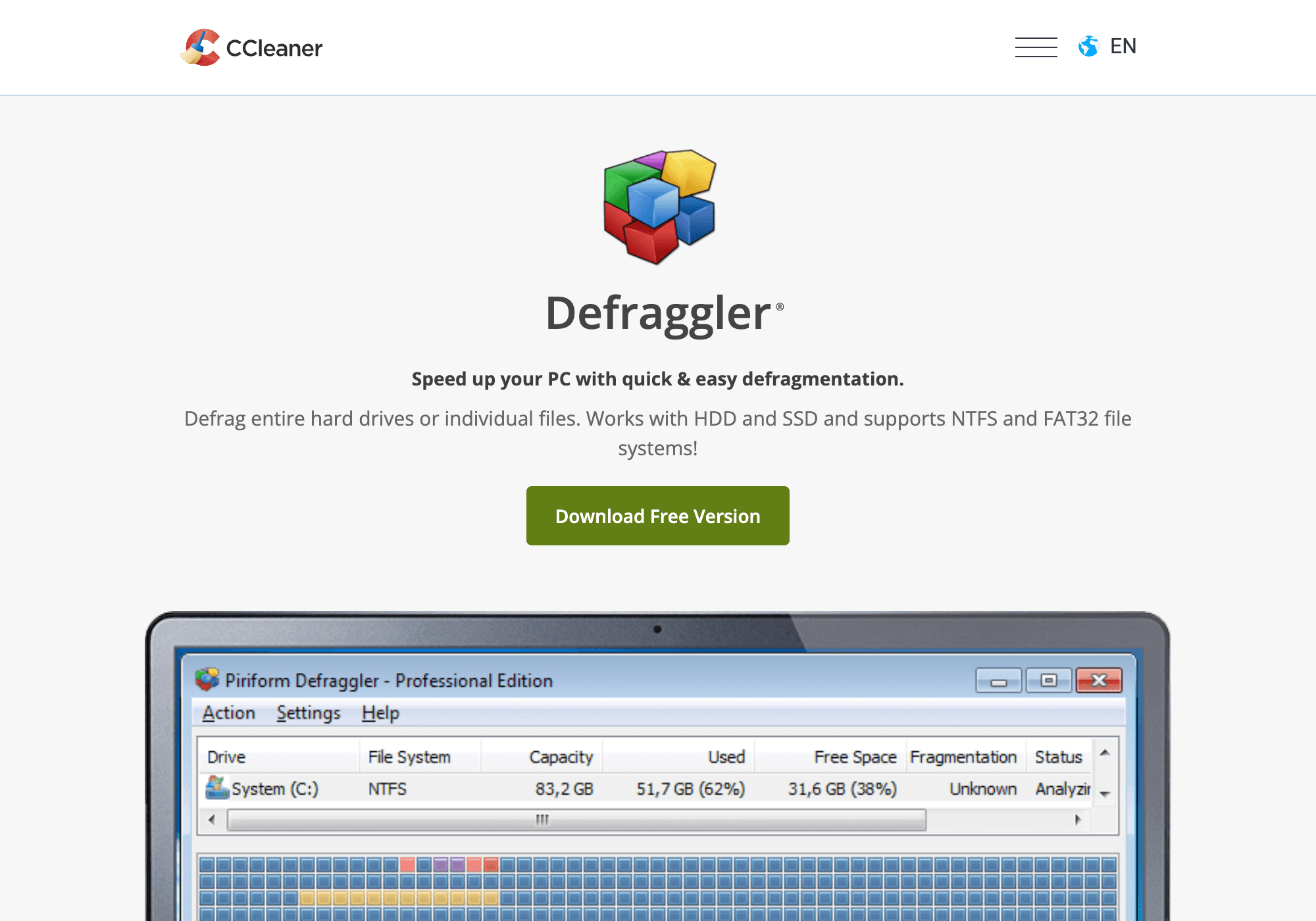Click the 51,7 GB (62%) used value
The image size is (1316, 921).
pos(690,789)
